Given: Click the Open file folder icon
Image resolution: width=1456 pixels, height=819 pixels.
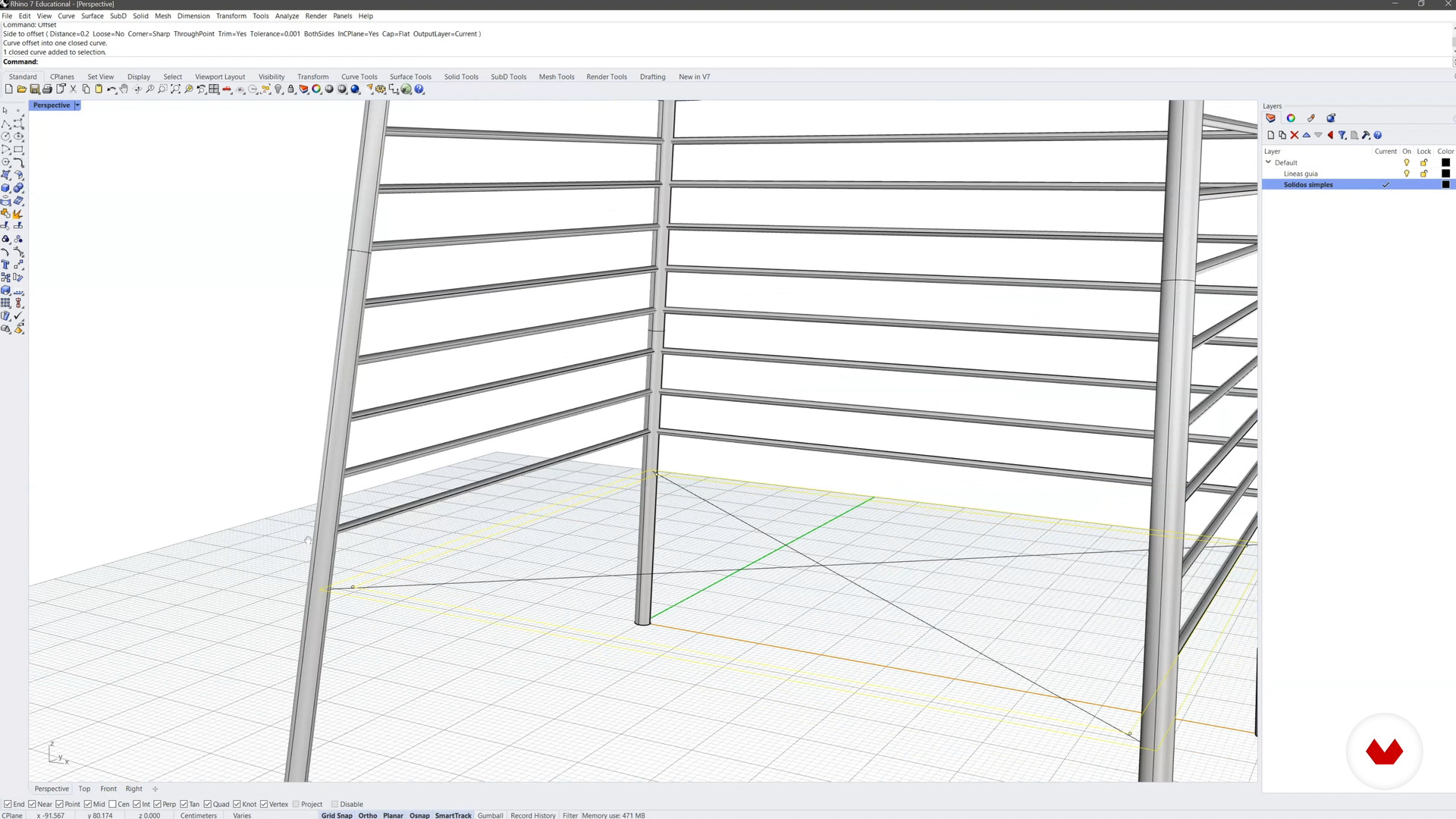Looking at the screenshot, I should (22, 89).
